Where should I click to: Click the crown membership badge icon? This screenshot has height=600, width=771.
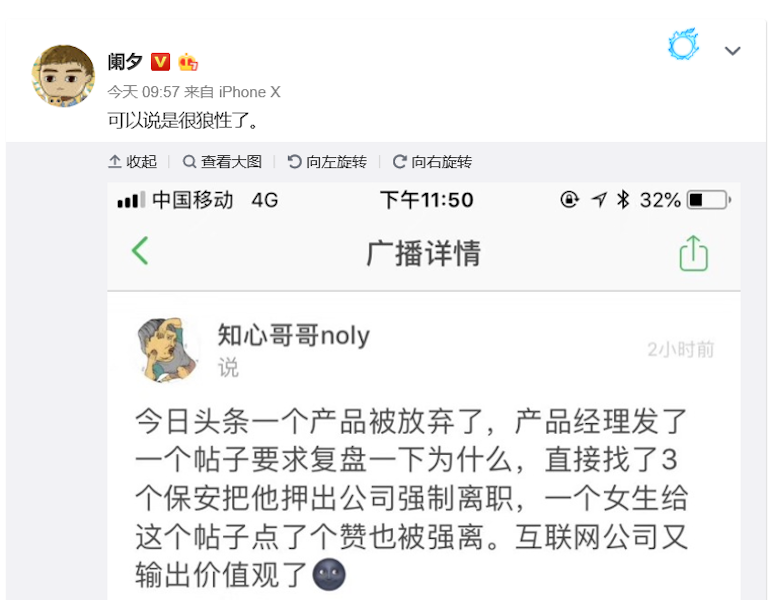click(x=188, y=62)
